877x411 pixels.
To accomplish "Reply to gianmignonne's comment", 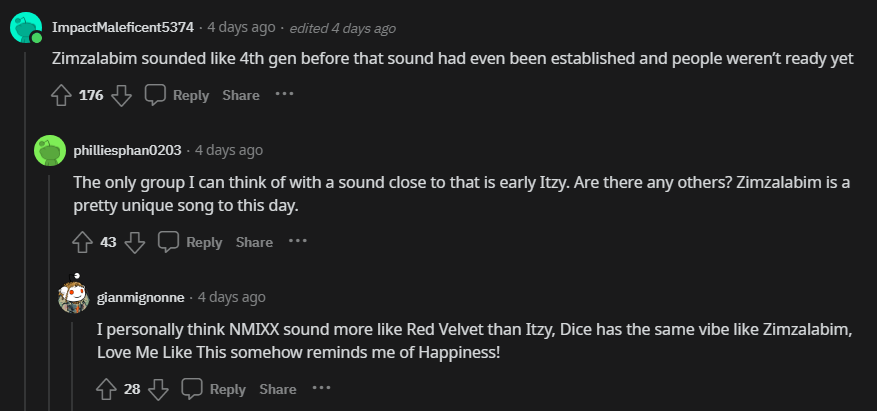I will [x=214, y=389].
